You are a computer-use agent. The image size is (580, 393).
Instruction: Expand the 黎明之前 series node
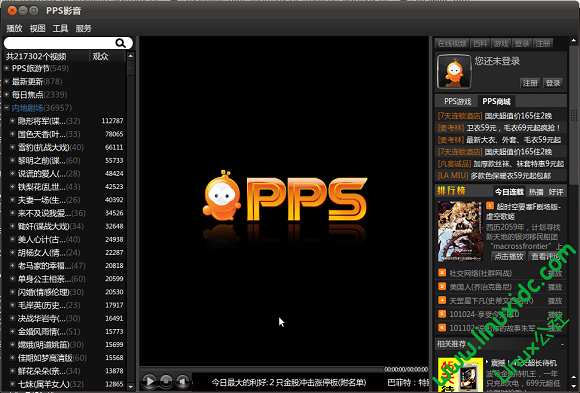tap(13, 160)
